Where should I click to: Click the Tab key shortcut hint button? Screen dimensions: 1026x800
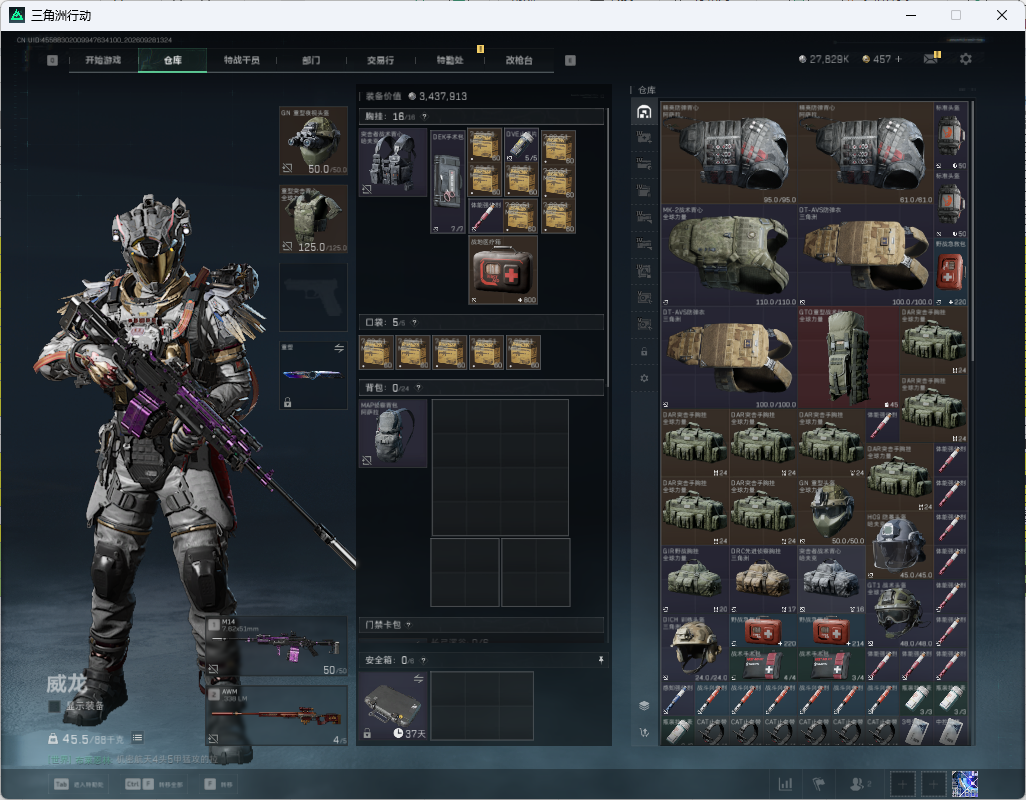point(79,784)
